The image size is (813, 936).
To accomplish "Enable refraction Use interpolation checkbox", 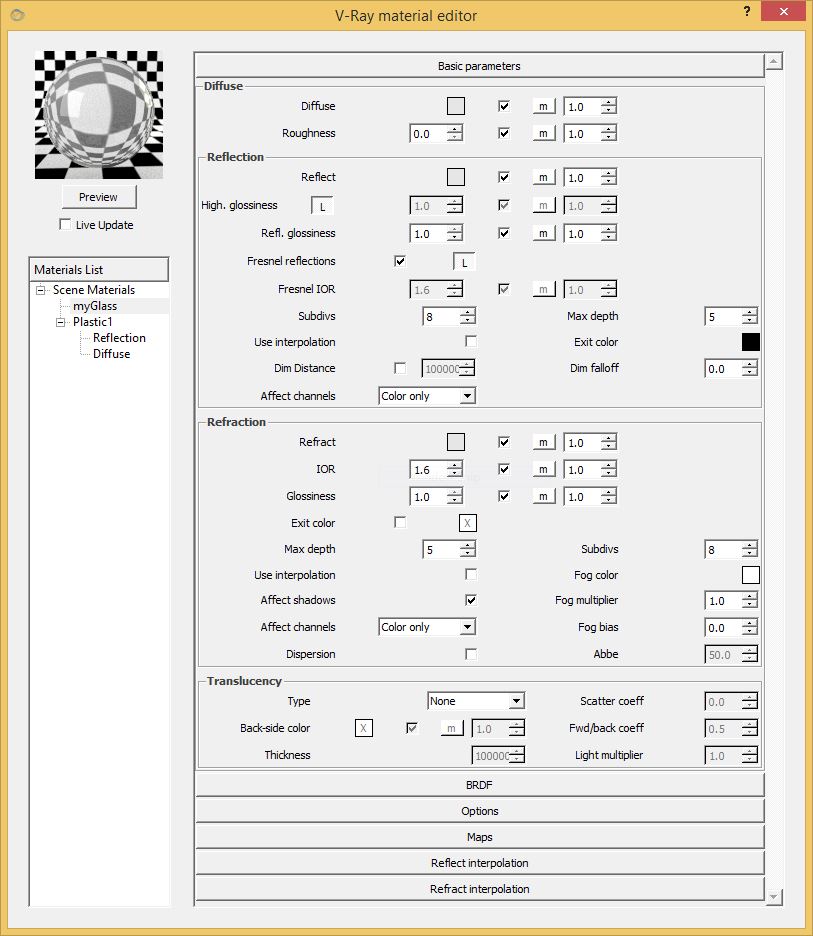I will (x=471, y=574).
